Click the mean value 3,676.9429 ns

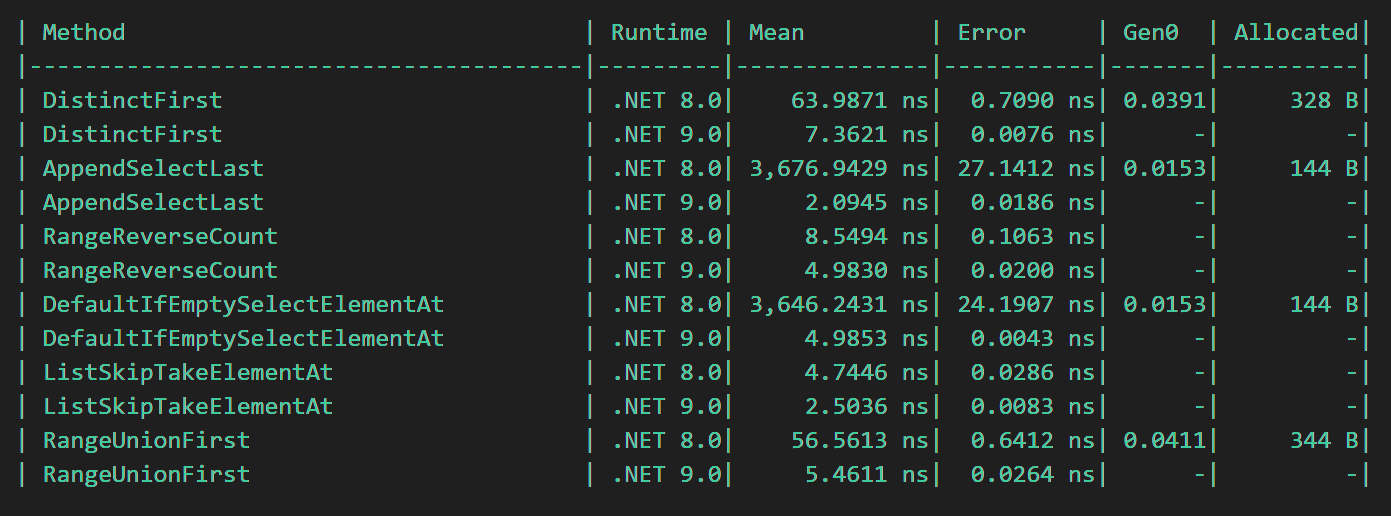coord(839,168)
